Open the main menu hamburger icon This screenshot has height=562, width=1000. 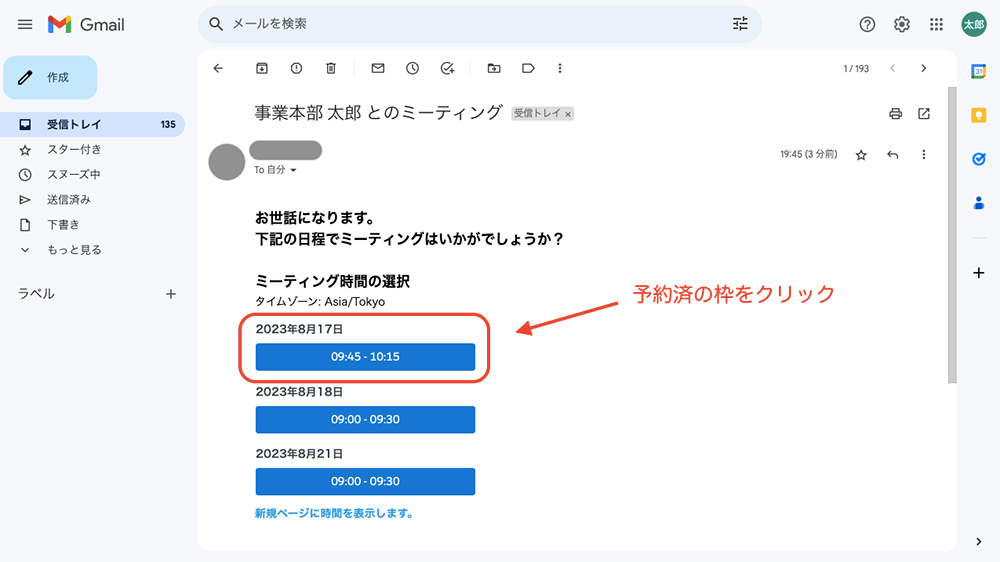click(x=25, y=24)
